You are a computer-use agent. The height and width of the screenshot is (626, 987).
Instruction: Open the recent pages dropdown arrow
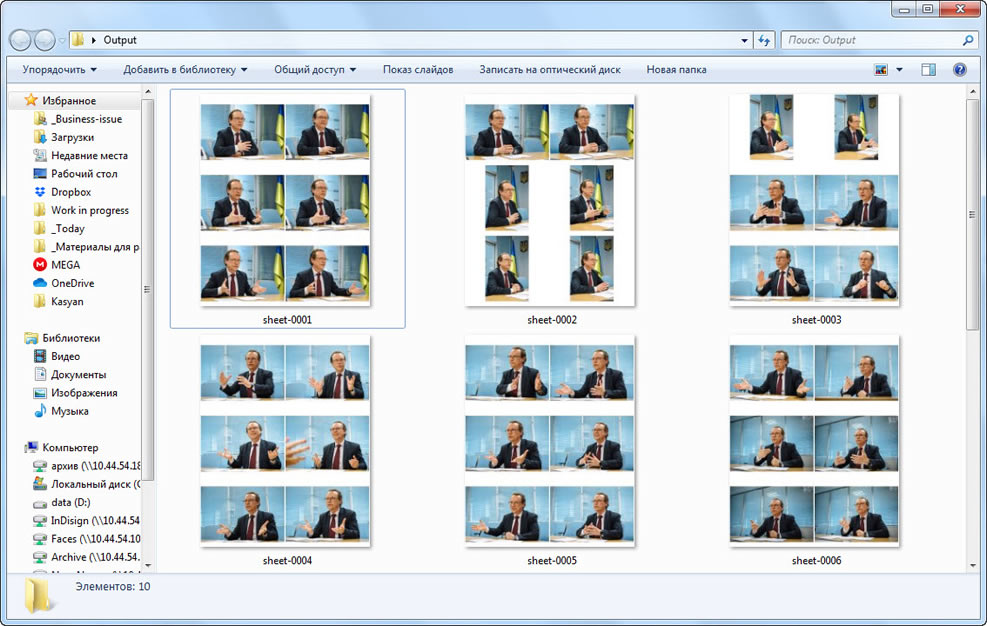point(62,40)
